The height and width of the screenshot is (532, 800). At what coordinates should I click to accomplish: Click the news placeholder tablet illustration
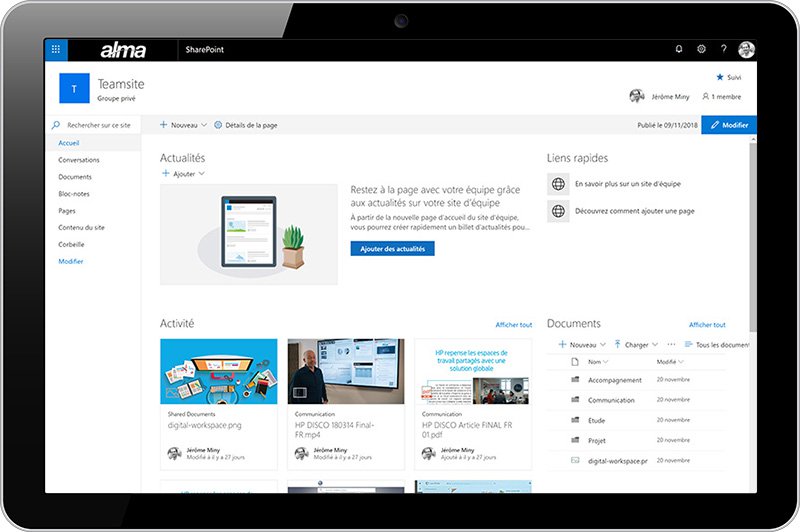249,235
